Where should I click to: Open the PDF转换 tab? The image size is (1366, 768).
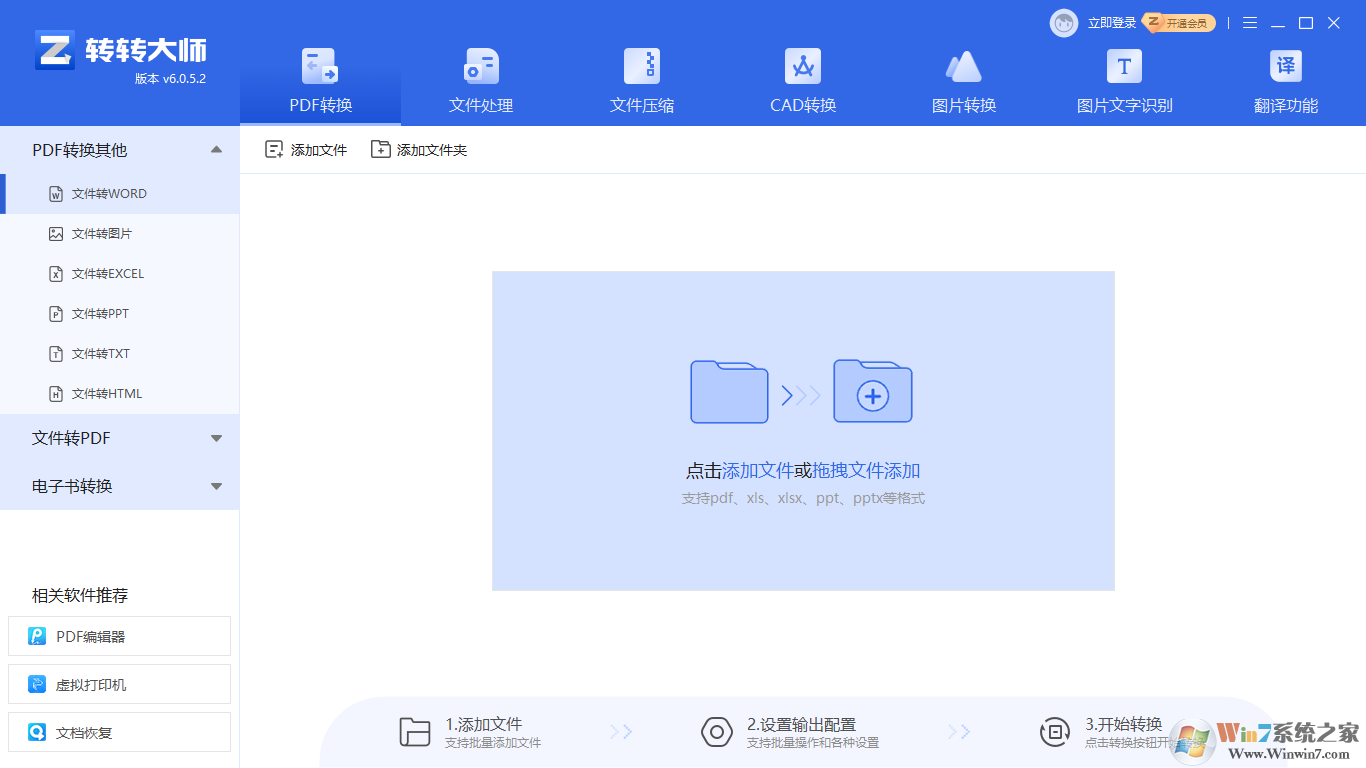pyautogui.click(x=320, y=82)
